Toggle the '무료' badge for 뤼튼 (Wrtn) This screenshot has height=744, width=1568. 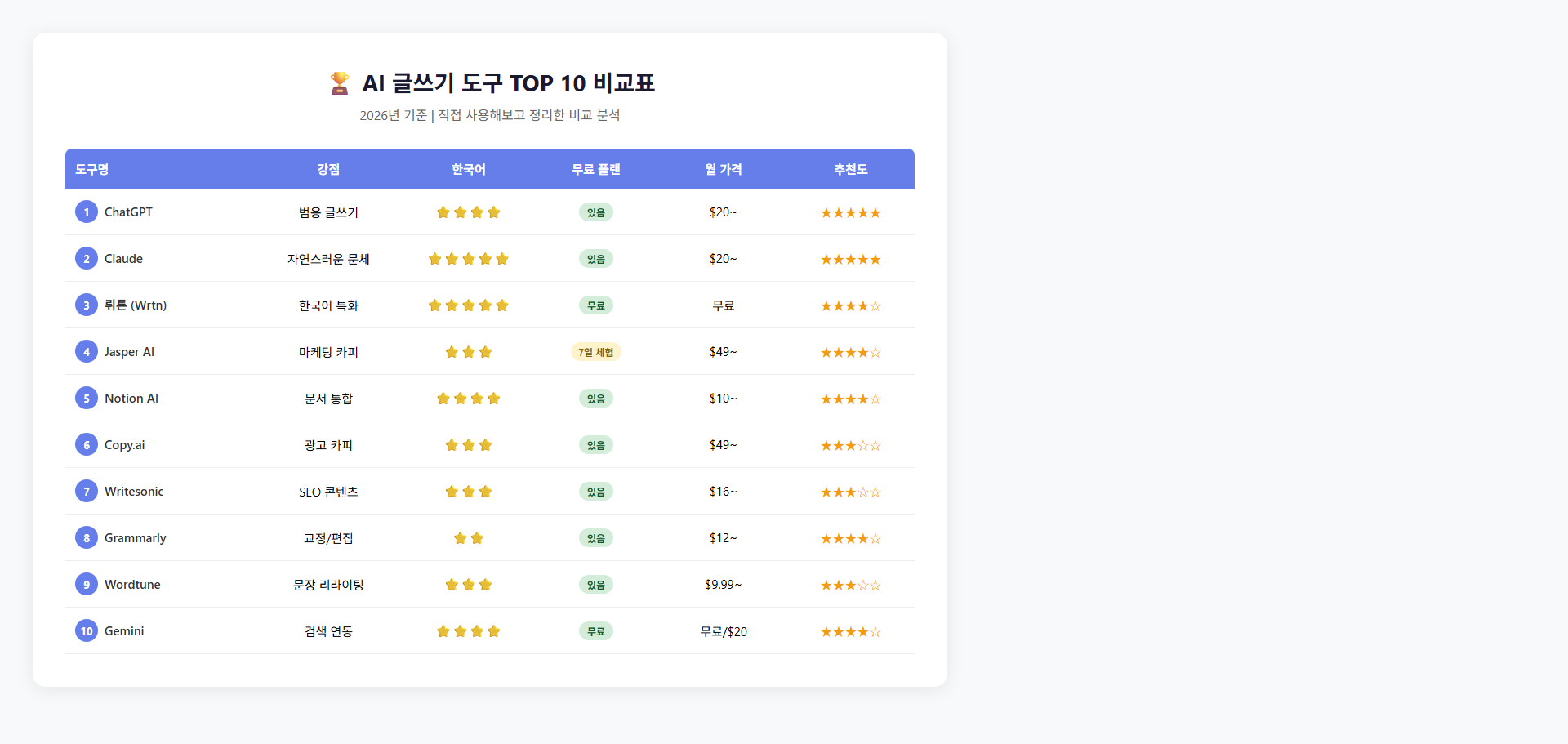(x=595, y=305)
